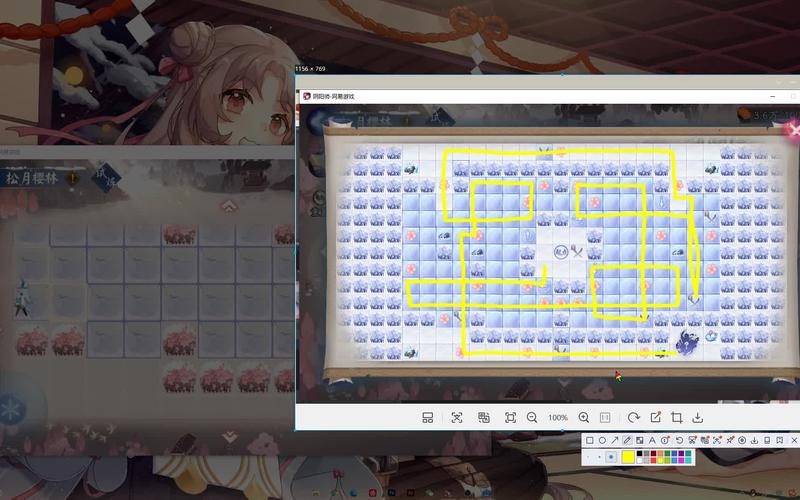Cancel the screenshot with X icon

coord(794,440)
